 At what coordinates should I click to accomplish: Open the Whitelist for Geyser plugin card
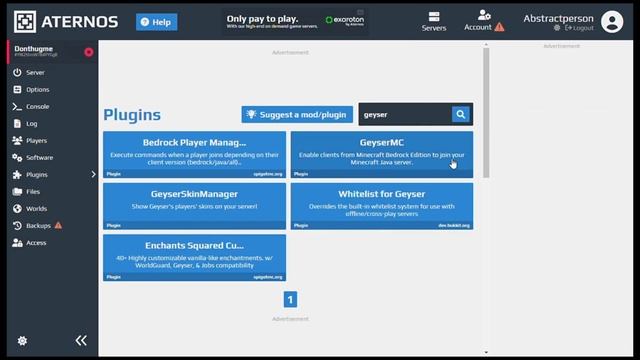(382, 206)
